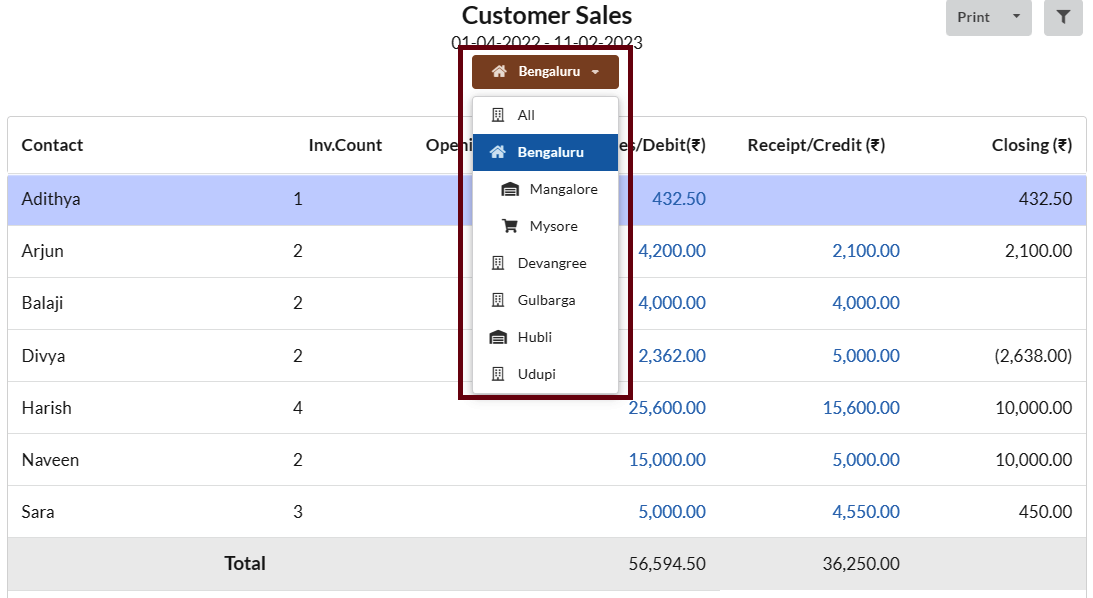Viewport: 1093px width, 598px height.
Task: Click Sara's 4,550.00 receipt link
Action: coord(865,512)
